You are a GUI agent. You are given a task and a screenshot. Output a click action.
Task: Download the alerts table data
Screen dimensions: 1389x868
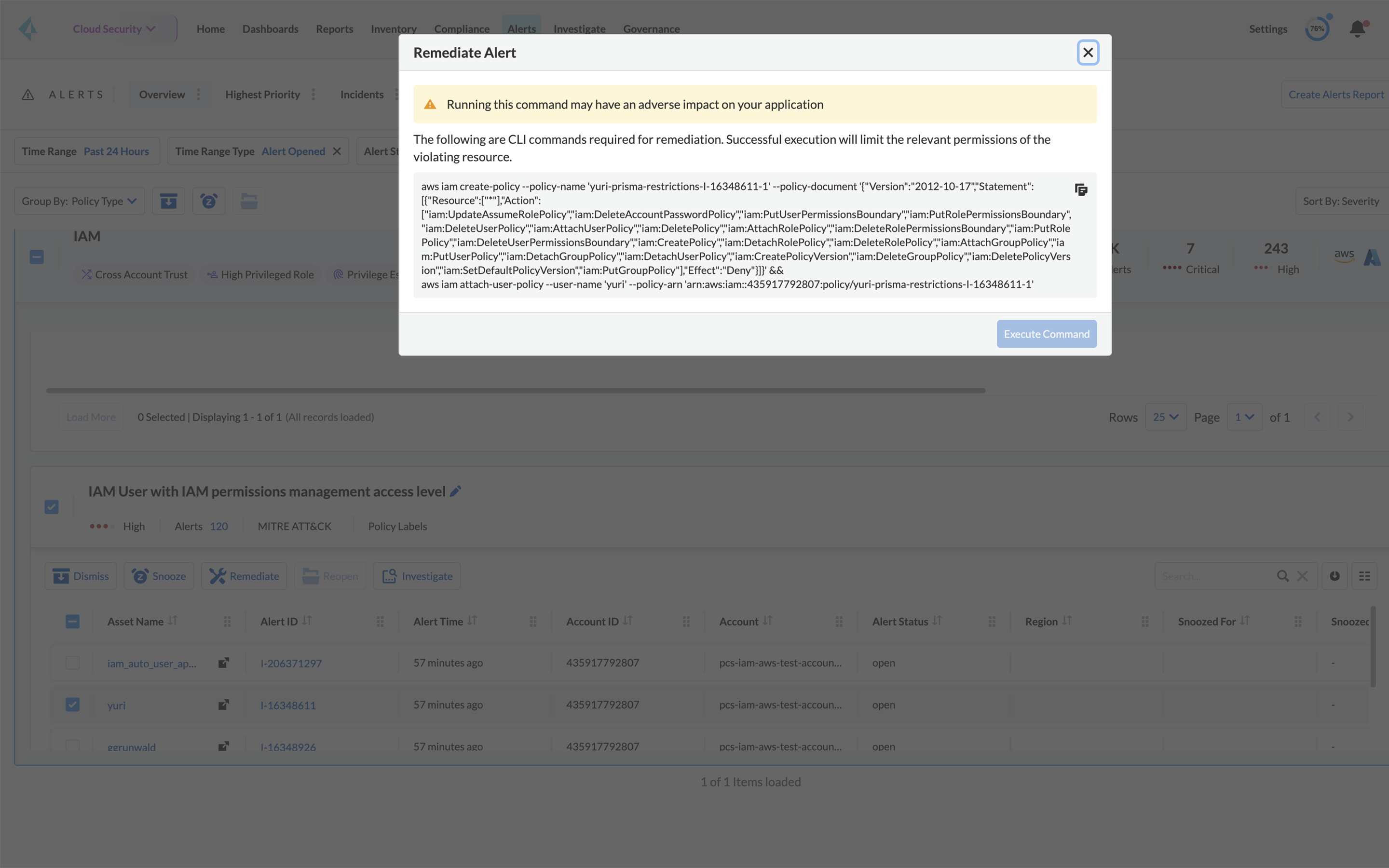pos(1334,576)
